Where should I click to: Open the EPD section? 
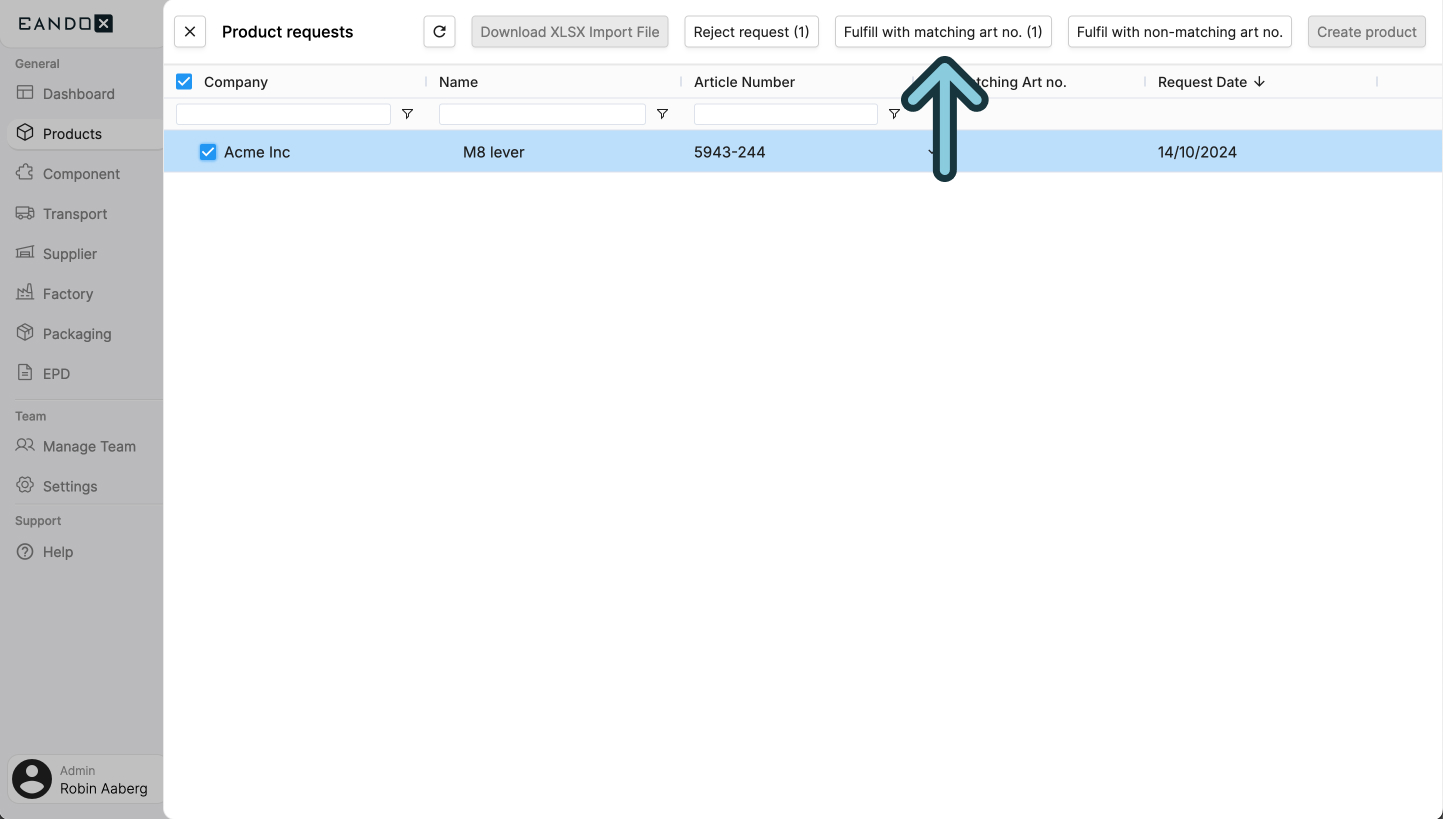click(54, 373)
